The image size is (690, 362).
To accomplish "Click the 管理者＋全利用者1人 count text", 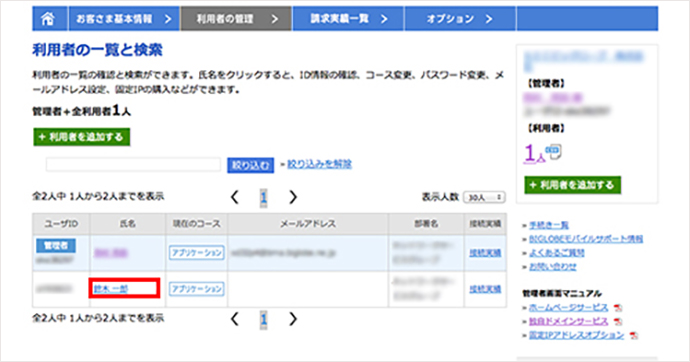I will coord(81,111).
